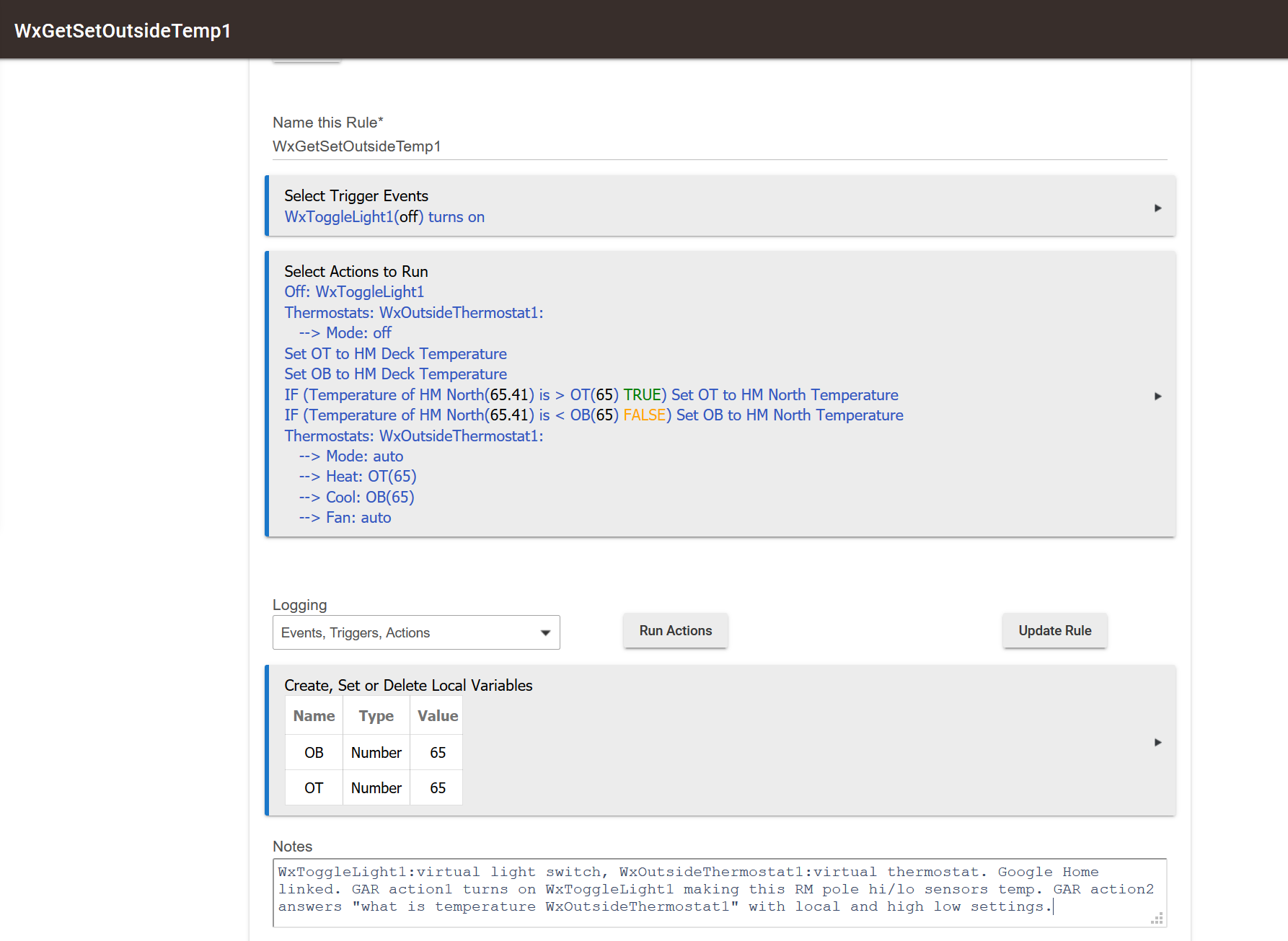Click '--> Heat: OT(65)' line

coord(358,477)
